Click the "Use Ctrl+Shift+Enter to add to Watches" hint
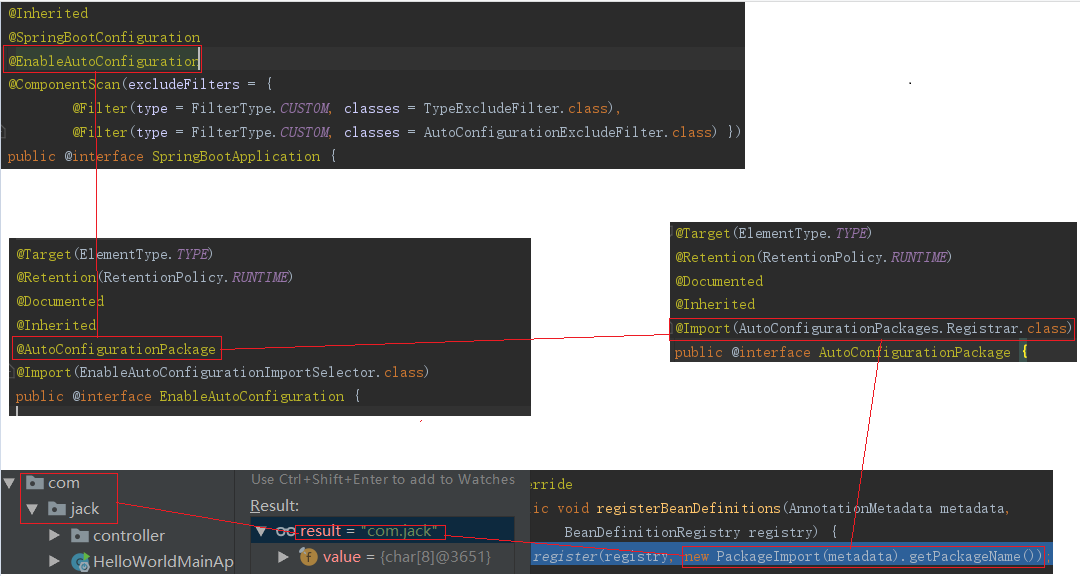Screen dimensions: 1080x576 (x=383, y=480)
